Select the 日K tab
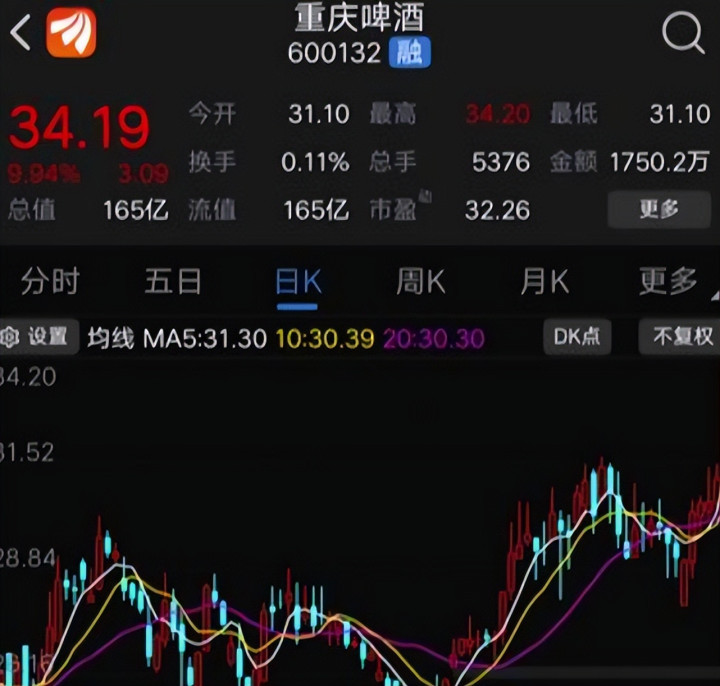The image size is (720, 686). coord(298,281)
